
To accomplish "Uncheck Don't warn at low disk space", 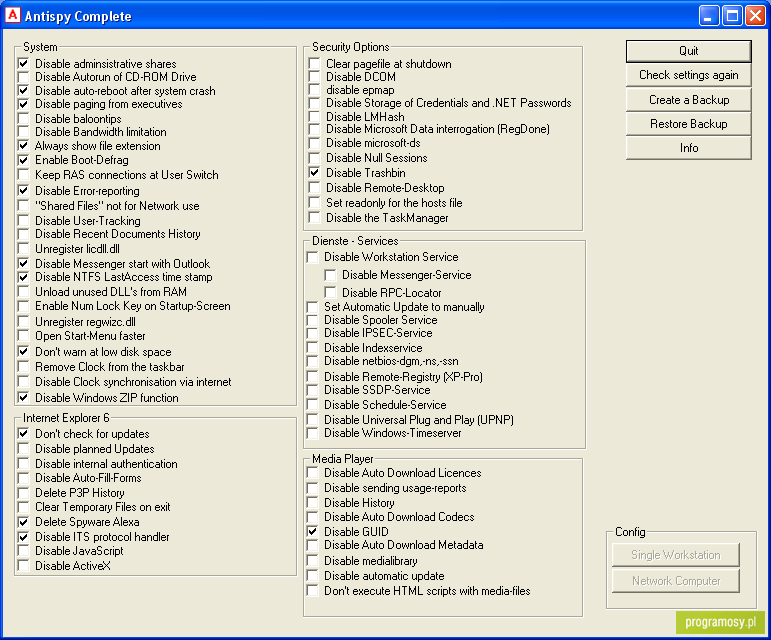I will pos(23,351).
